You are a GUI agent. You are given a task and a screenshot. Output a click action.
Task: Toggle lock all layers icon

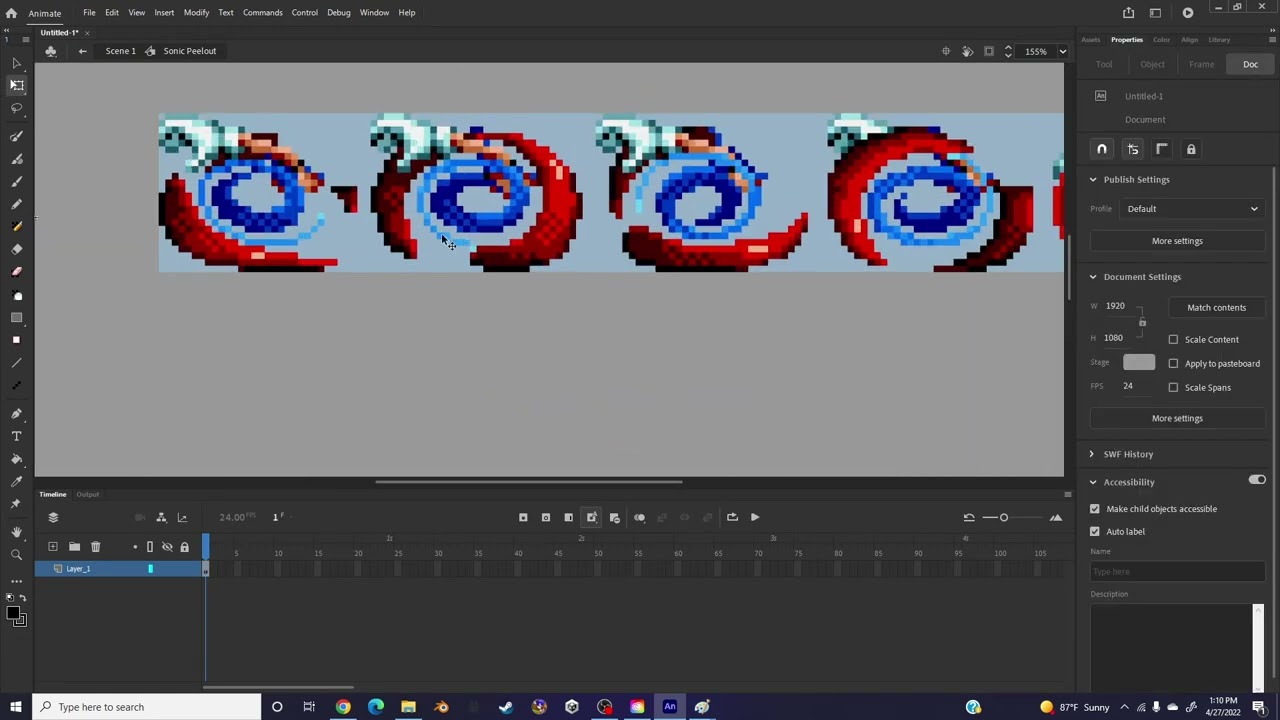(x=184, y=547)
